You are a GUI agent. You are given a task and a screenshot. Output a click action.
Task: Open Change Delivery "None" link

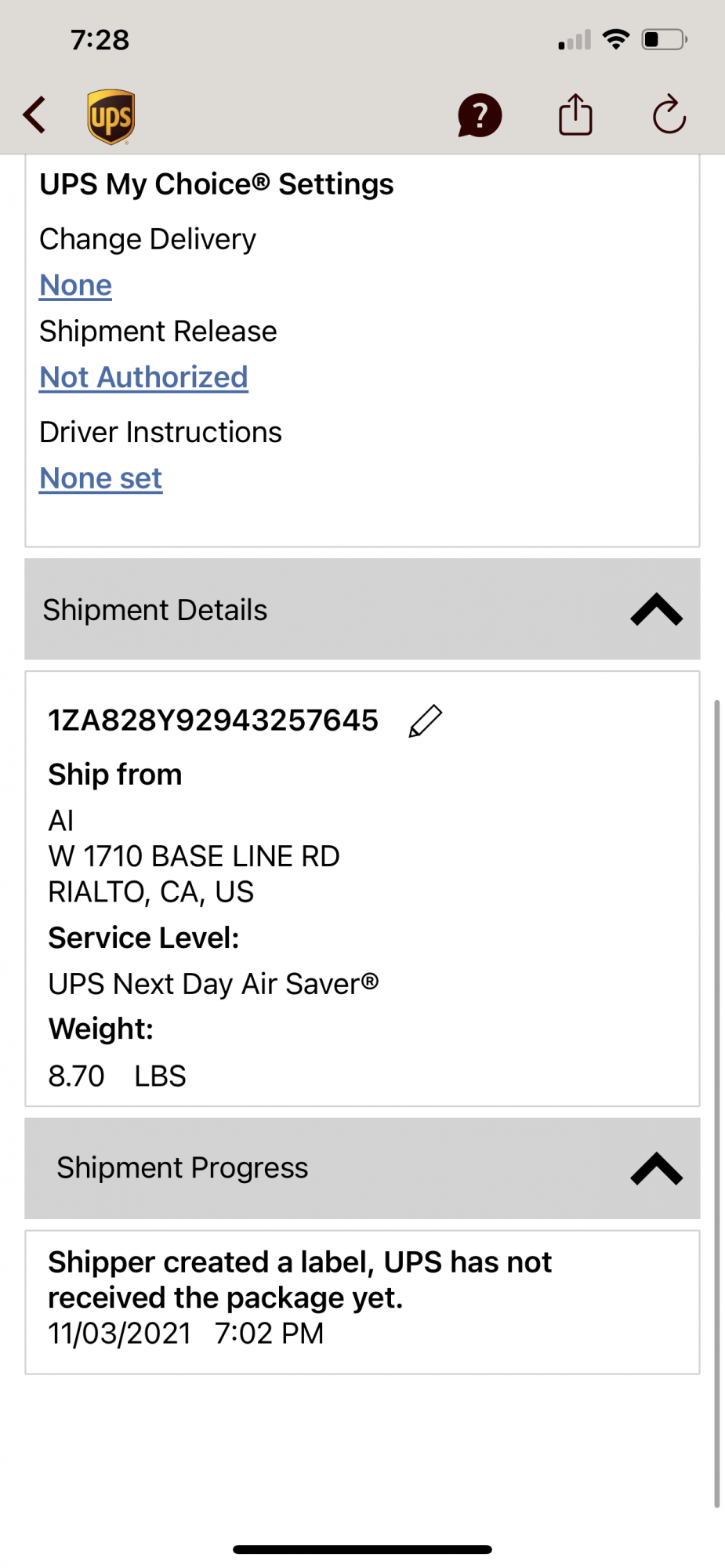click(76, 285)
